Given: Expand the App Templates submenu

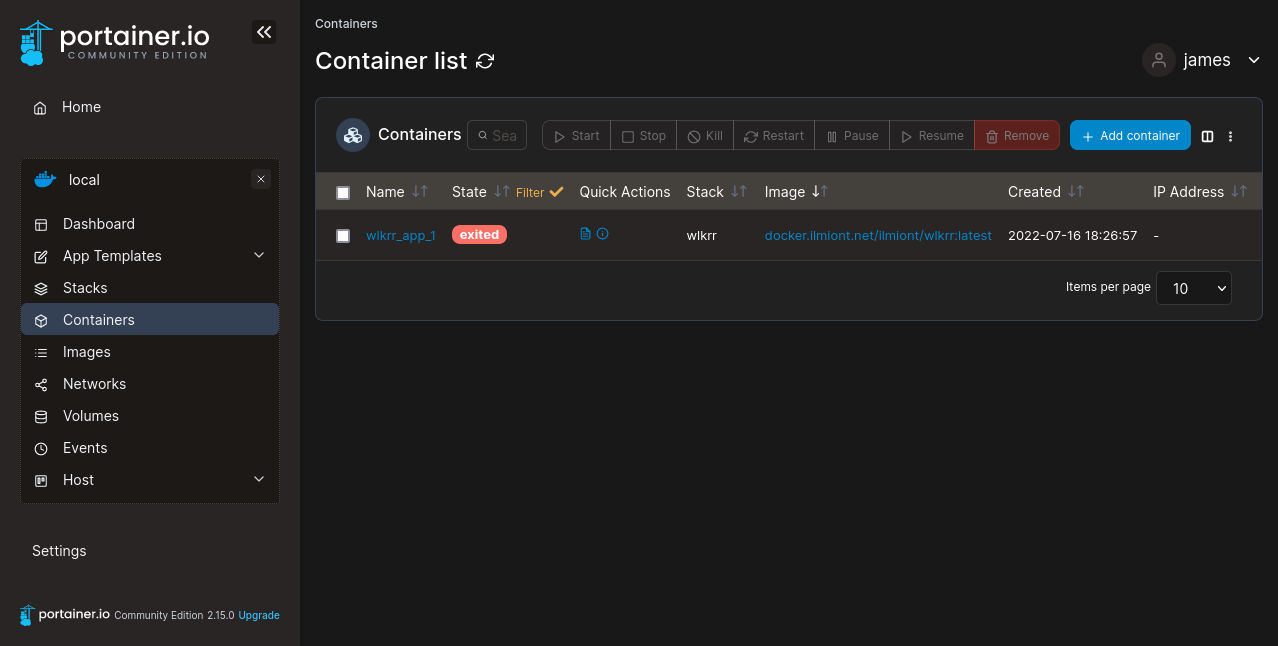Looking at the screenshot, I should 259,256.
